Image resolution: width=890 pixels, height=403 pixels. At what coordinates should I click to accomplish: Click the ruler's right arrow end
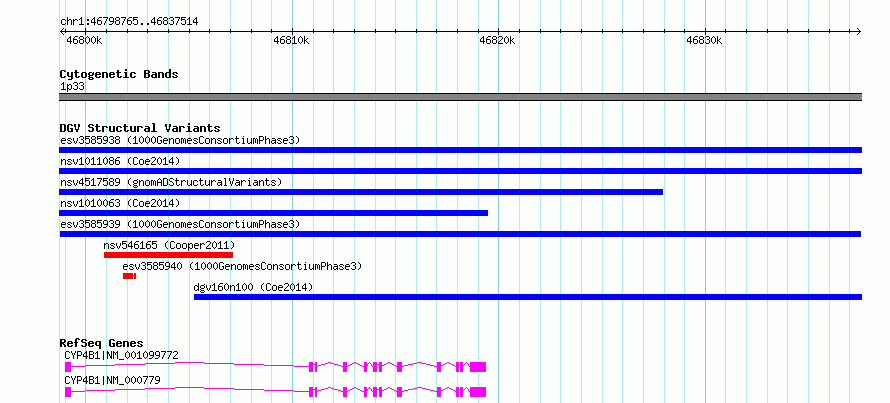859,31
